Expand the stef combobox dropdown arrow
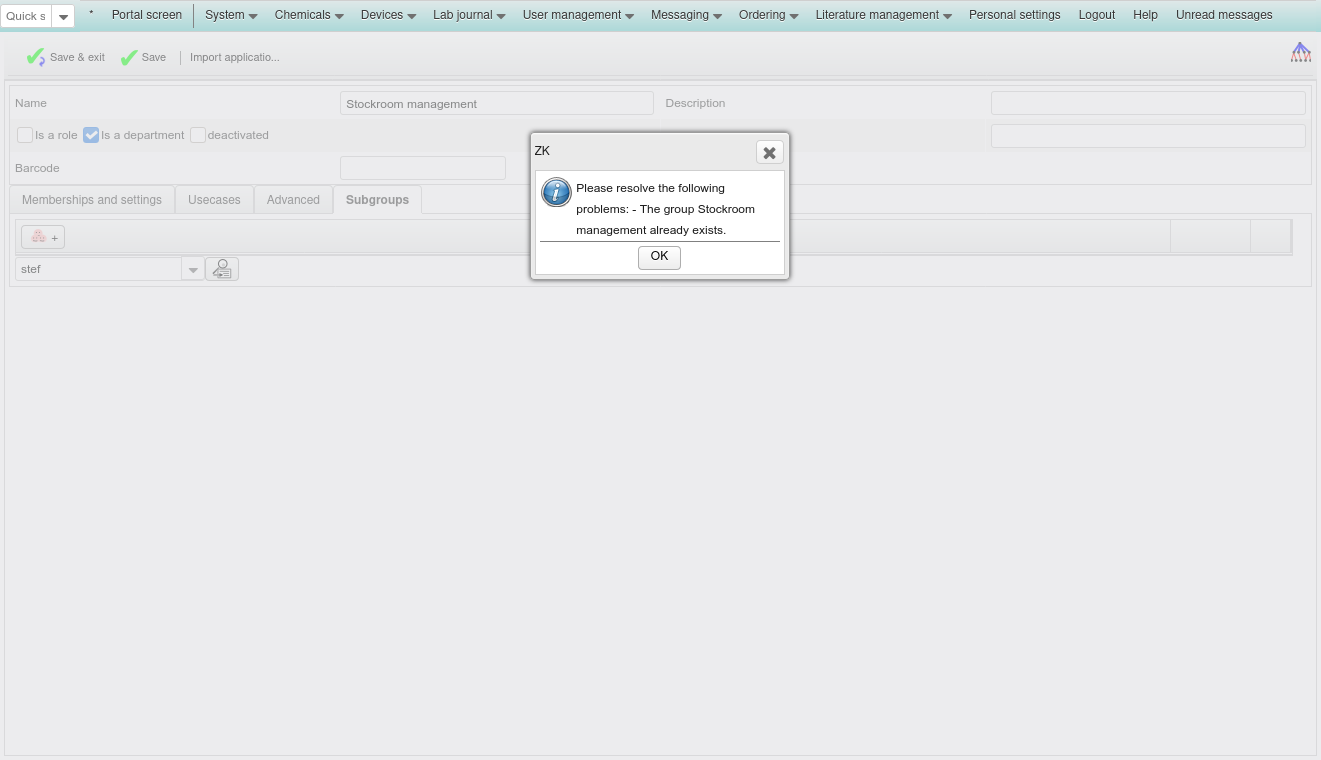Image resolution: width=1321 pixels, height=760 pixels. click(x=193, y=270)
